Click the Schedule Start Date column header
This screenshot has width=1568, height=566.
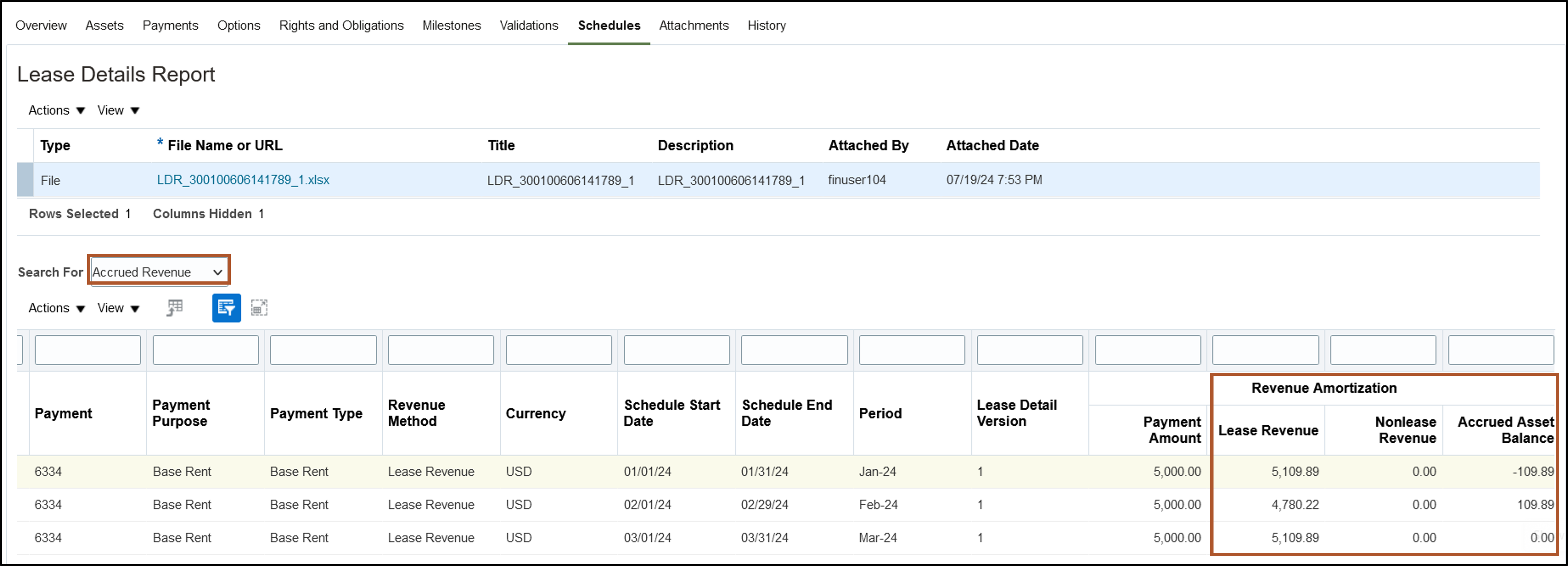point(671,413)
